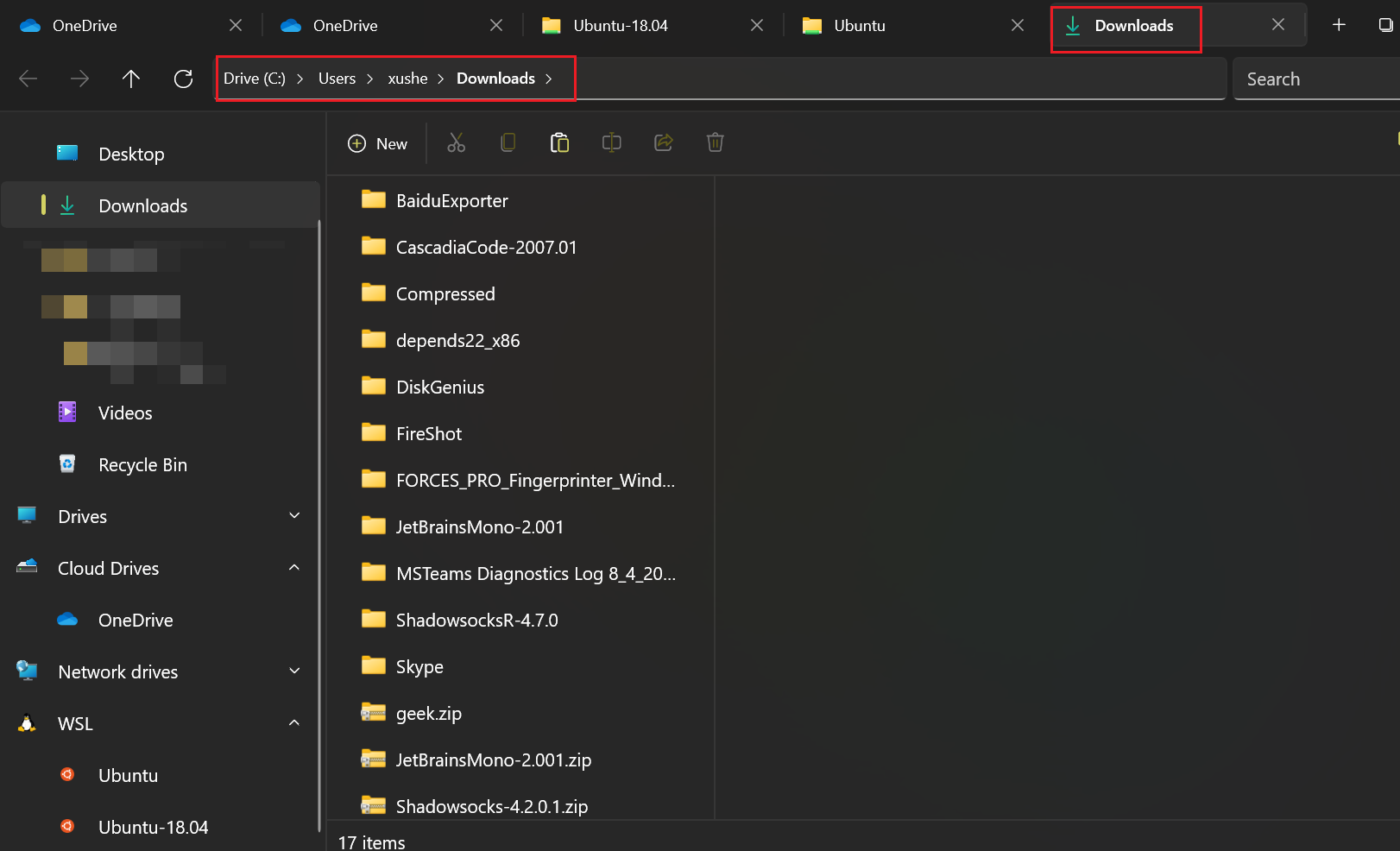Open chevron after xushe breadcrumb
This screenshot has width=1400, height=851.
[441, 79]
